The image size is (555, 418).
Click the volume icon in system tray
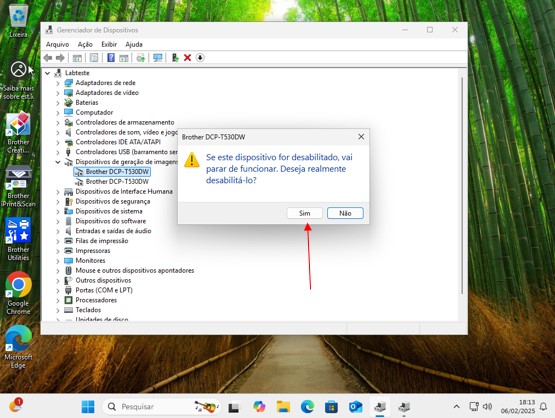pos(487,407)
